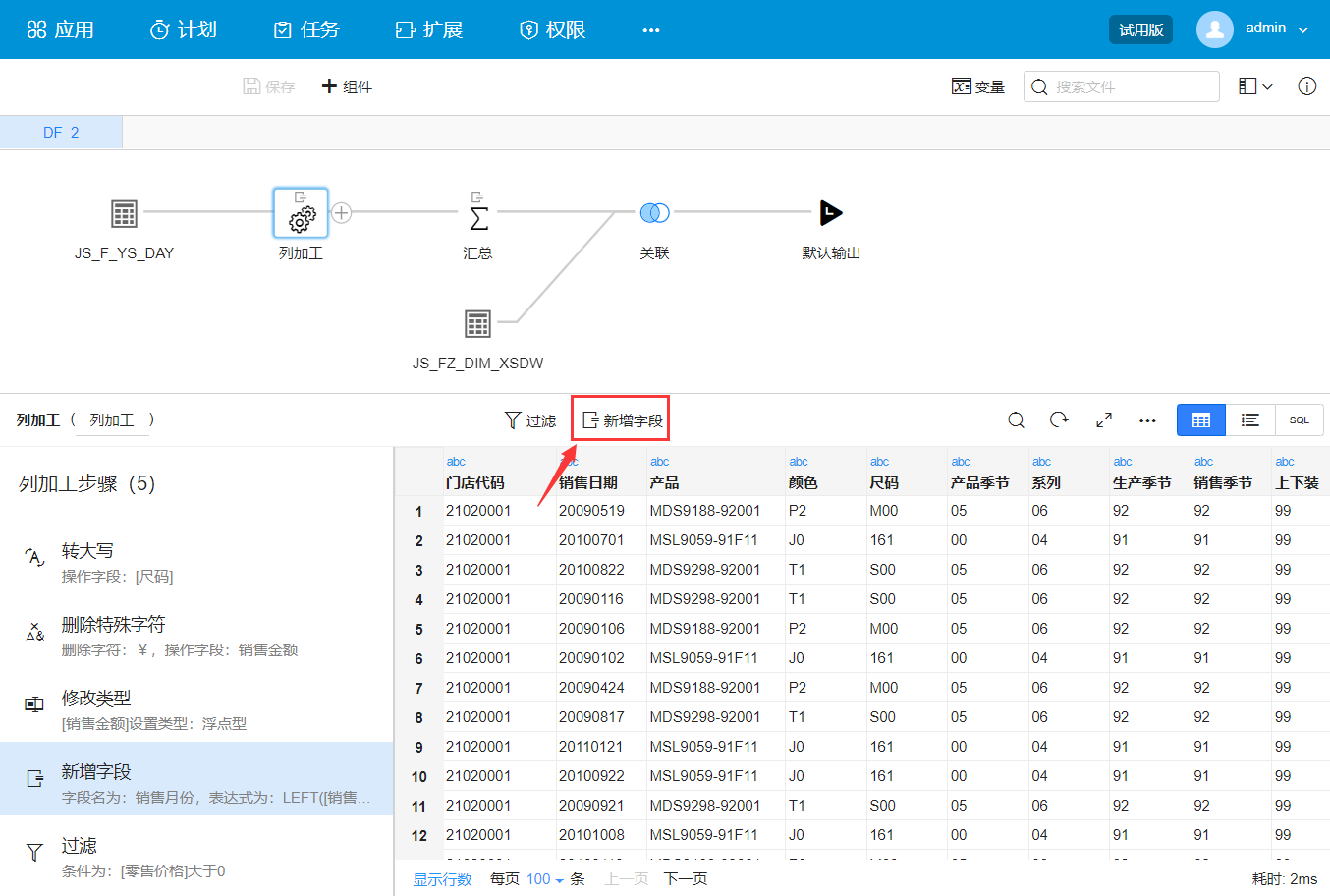Click cell MSL9059-91F11 in row 2
The height and width of the screenshot is (896, 1330).
pos(703,540)
